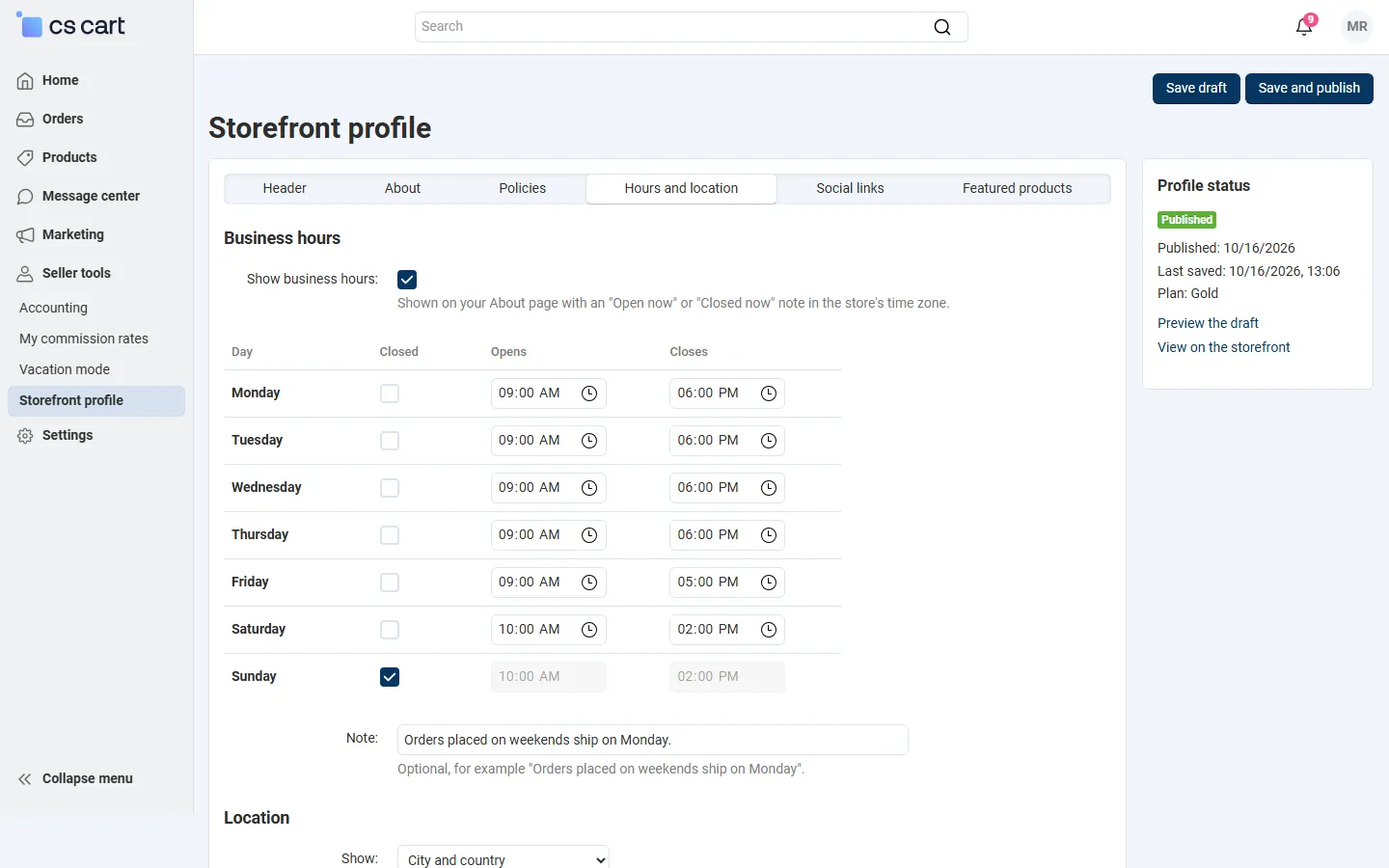Screen dimensions: 1389x868
Task: Open the MR user avatar menu
Action: pos(1357,27)
